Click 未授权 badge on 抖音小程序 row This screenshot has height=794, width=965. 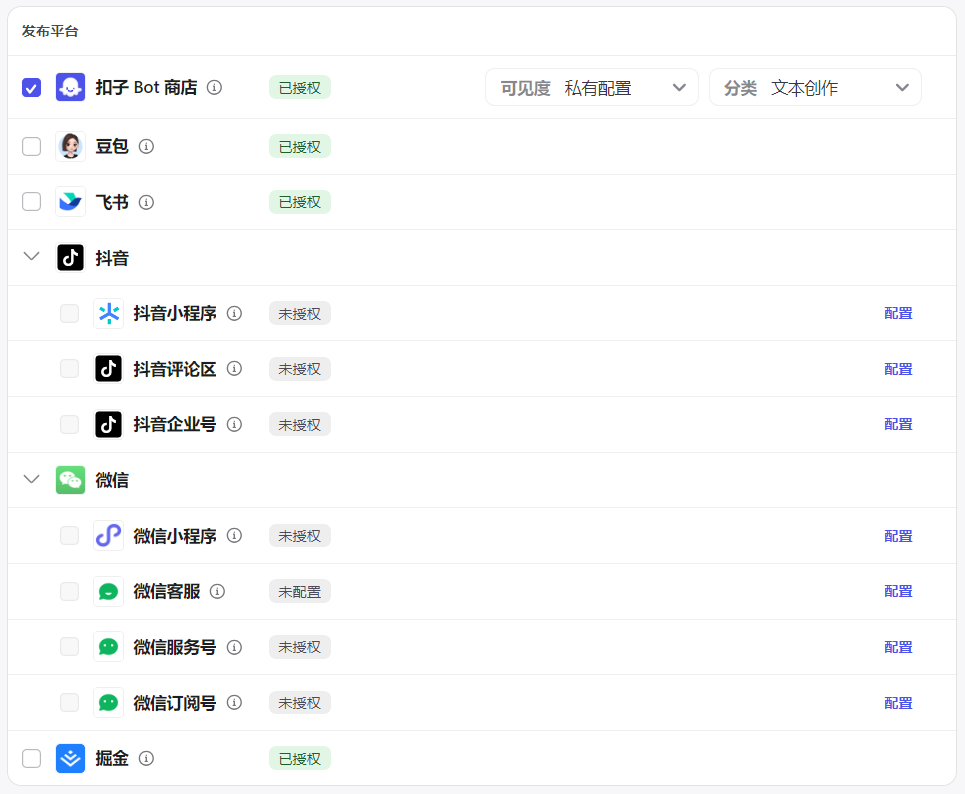coord(300,313)
